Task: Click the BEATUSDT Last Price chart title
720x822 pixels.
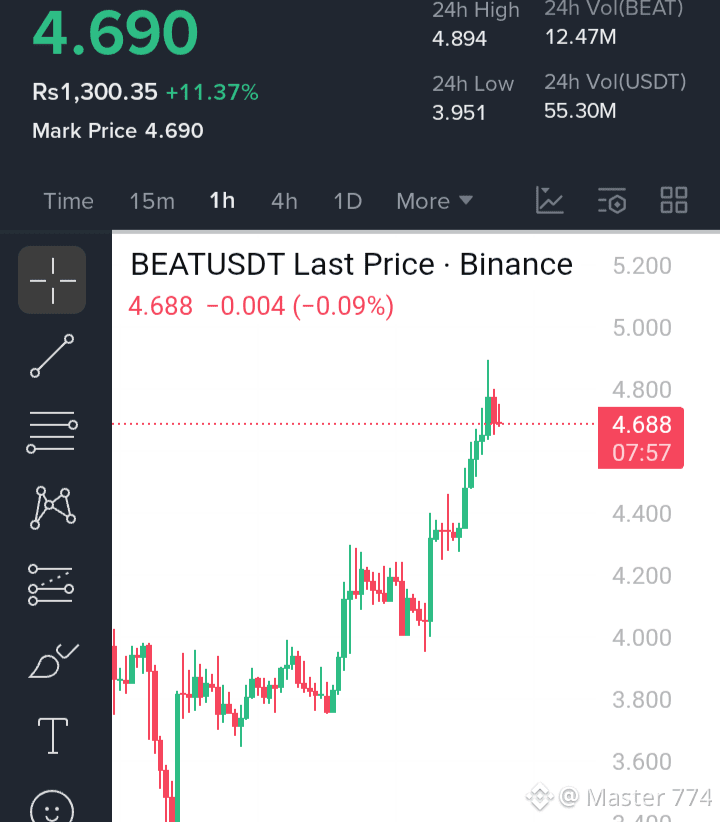Action: (x=351, y=264)
